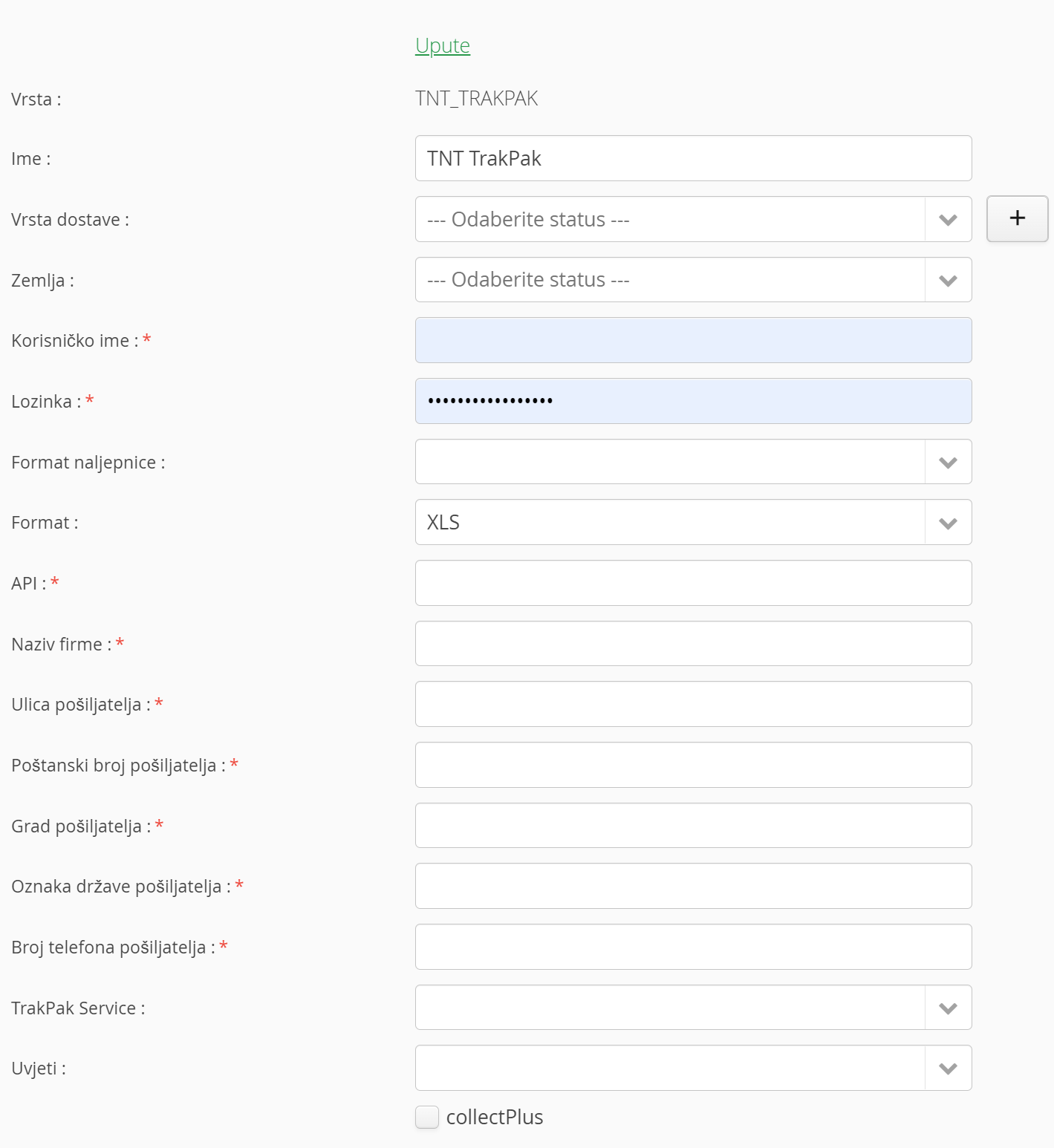Open the Vrsta dostave status dropdown
Screen dimensions: 1054x1148
(693, 219)
